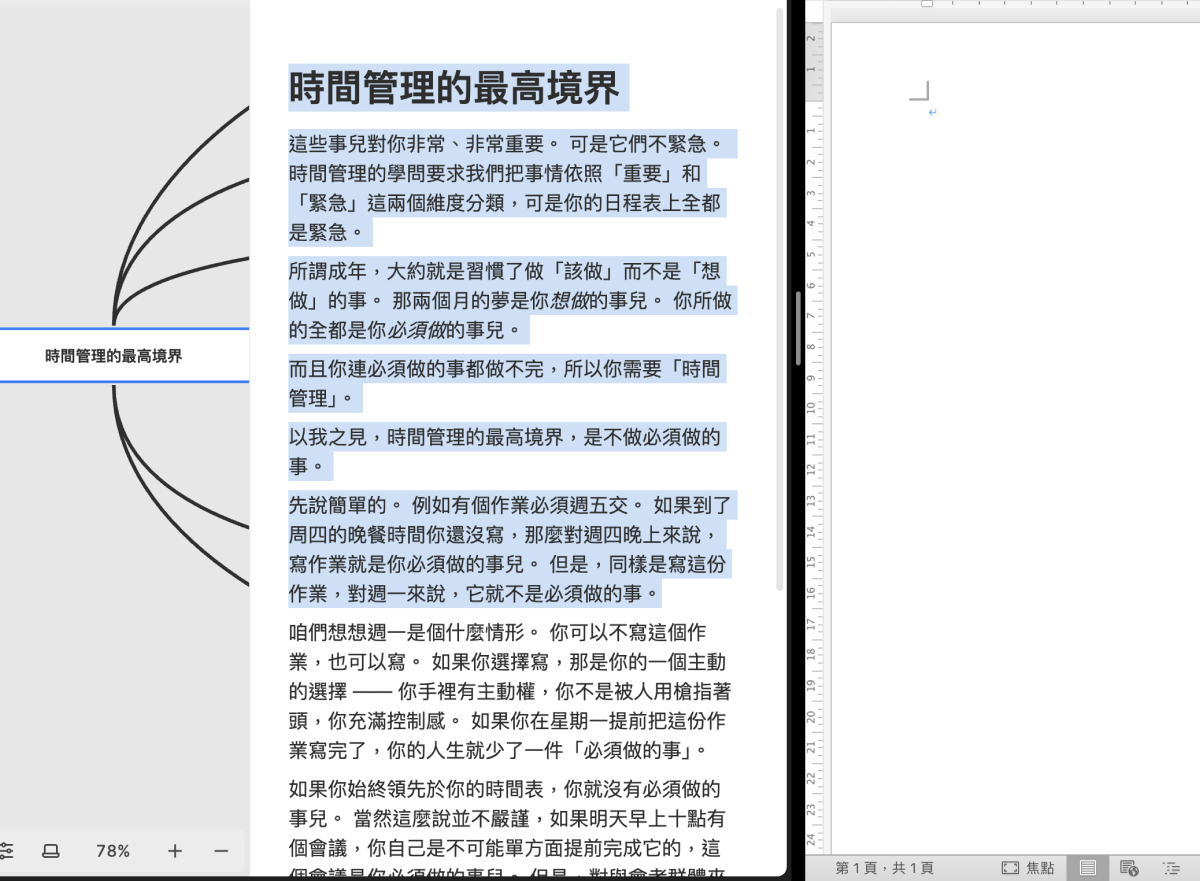Switch Word to Outline view icon
This screenshot has height=881, width=1200.
pyautogui.click(x=1171, y=868)
